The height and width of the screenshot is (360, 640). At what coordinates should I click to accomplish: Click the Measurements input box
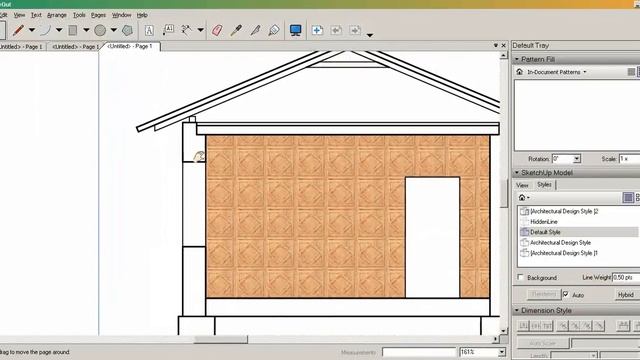pos(419,352)
